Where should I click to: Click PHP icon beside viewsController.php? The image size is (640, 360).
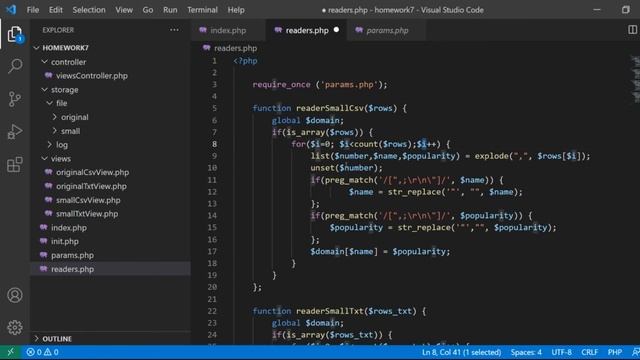coord(49,76)
